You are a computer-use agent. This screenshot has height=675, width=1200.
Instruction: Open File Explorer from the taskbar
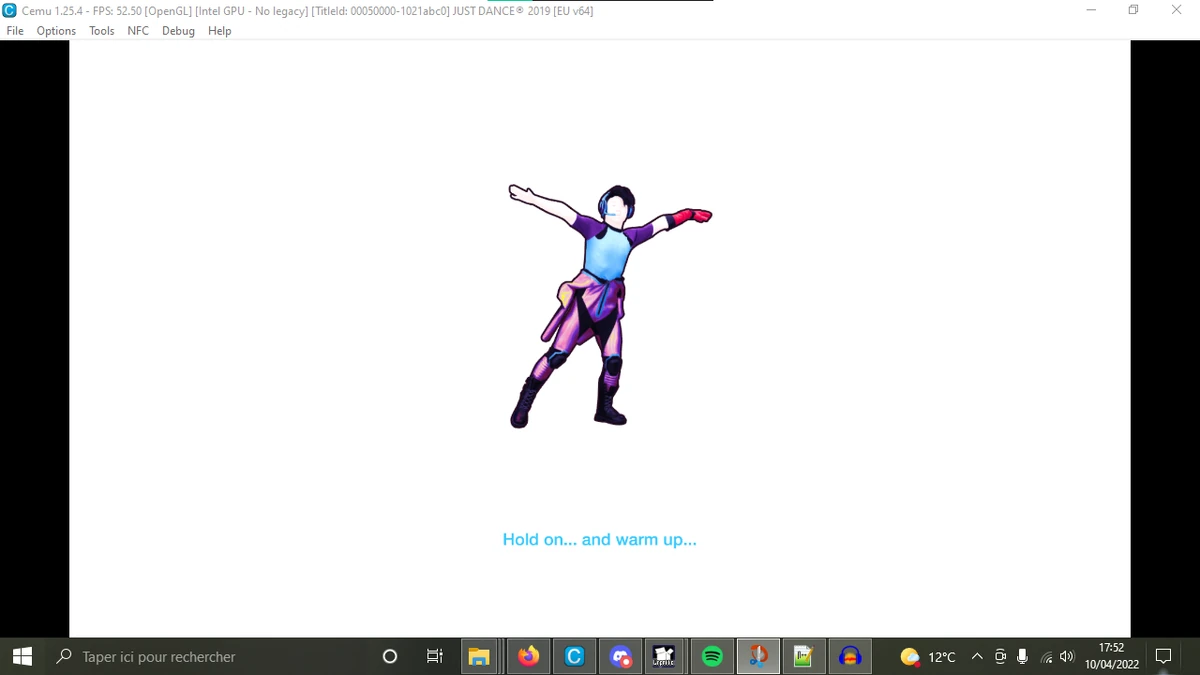click(x=479, y=656)
